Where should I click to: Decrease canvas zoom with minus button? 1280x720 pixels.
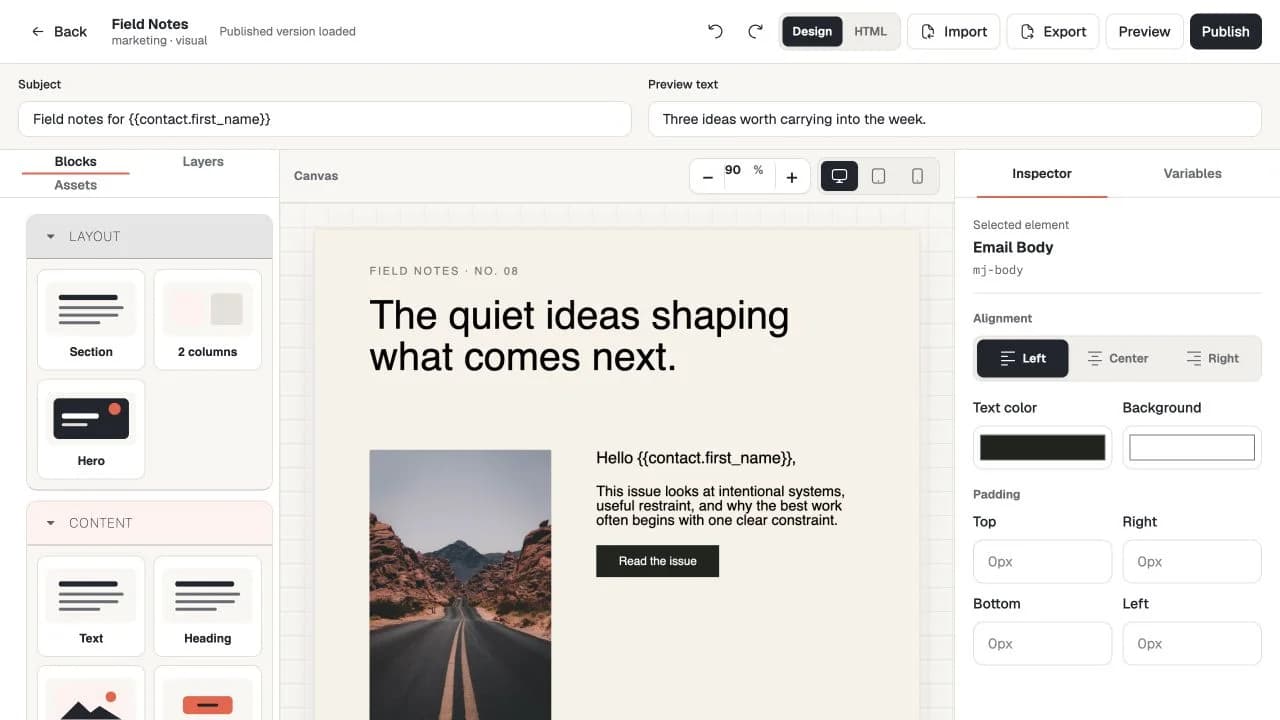point(708,176)
